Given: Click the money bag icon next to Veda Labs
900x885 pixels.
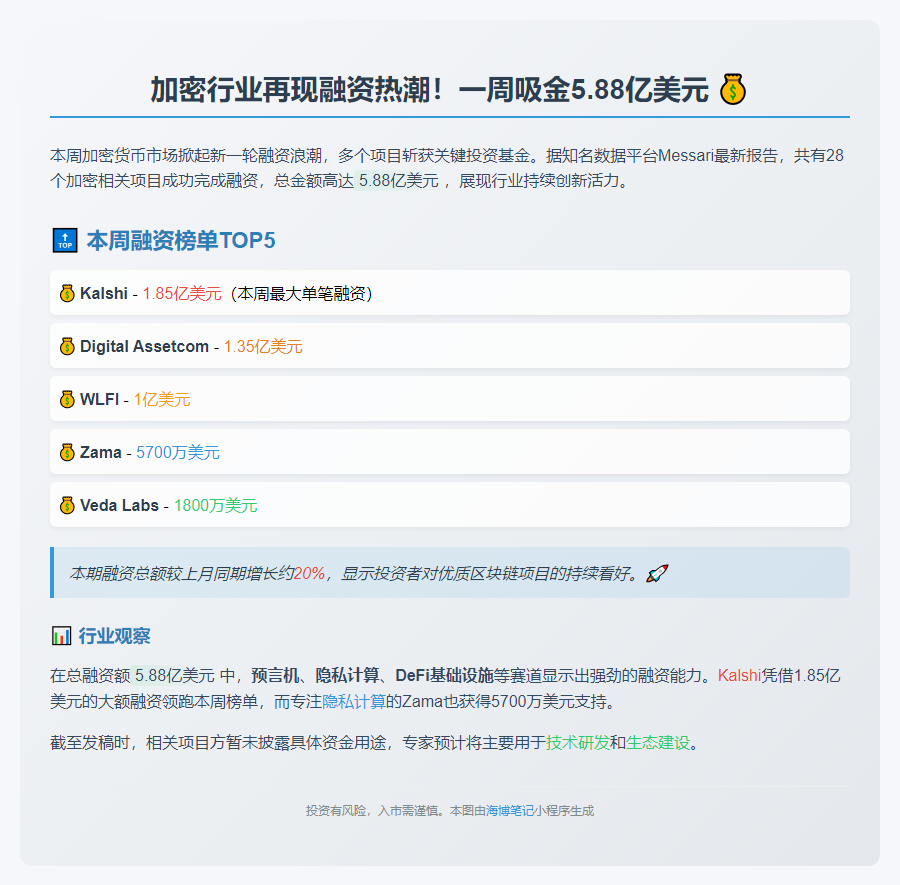Looking at the screenshot, I should [x=67, y=505].
